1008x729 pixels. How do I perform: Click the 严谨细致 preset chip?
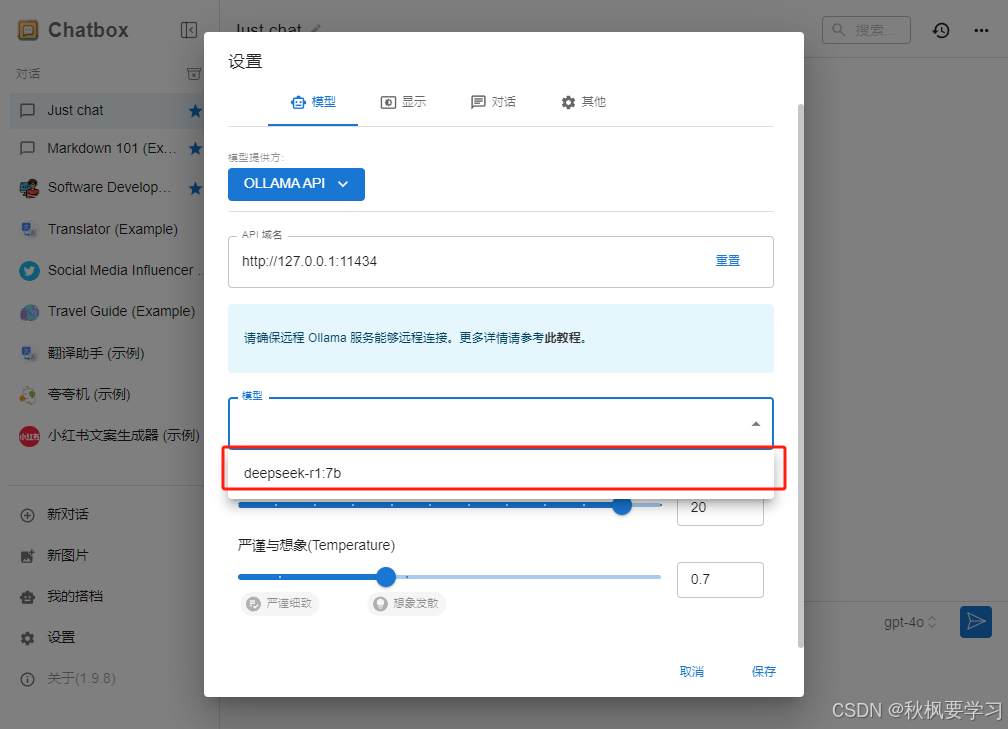click(x=280, y=604)
